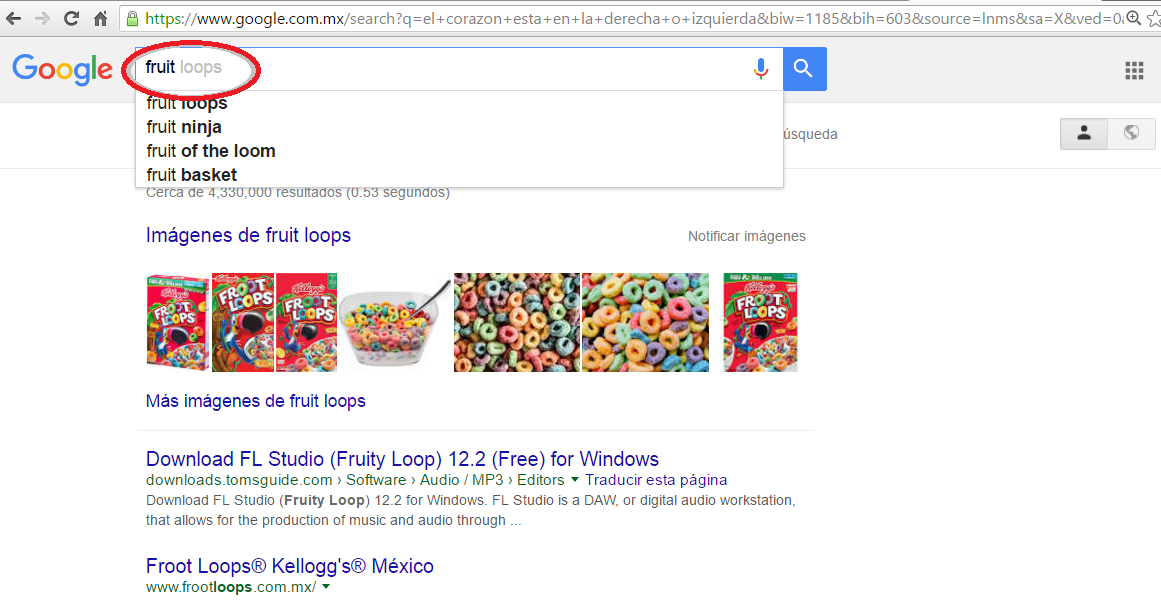Screen dimensions: 1161x600
Task: Click the FL Studio result description snippet
Action: click(471, 510)
